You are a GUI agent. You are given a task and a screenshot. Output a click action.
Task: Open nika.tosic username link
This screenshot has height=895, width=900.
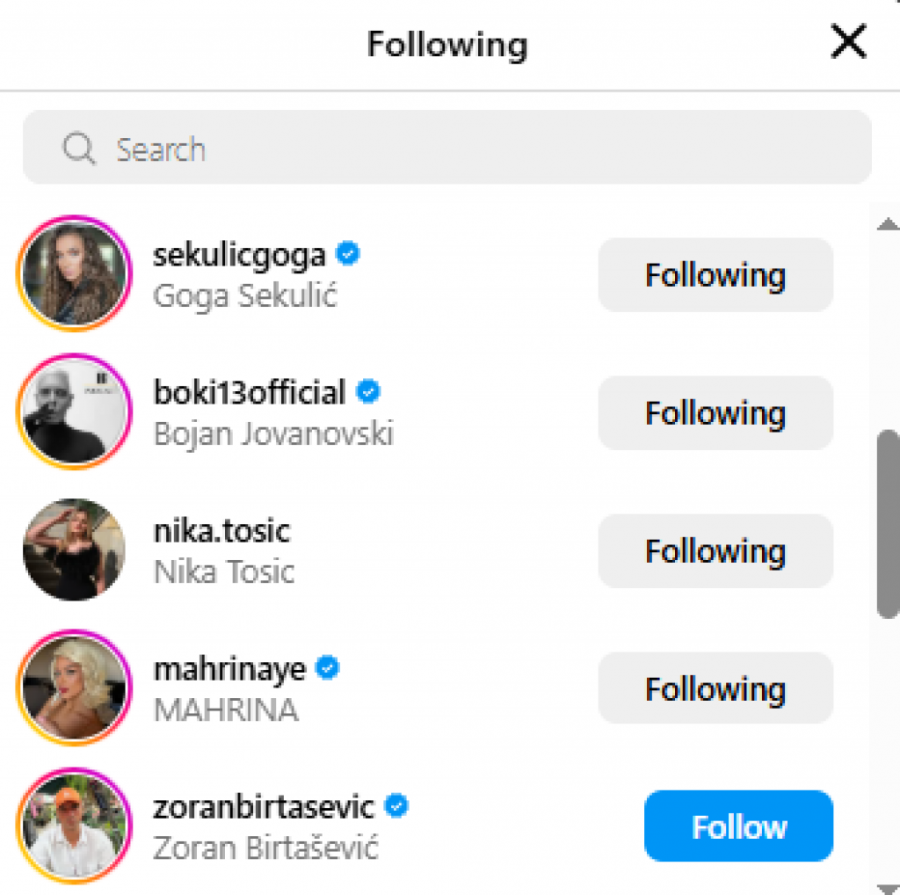tap(221, 531)
